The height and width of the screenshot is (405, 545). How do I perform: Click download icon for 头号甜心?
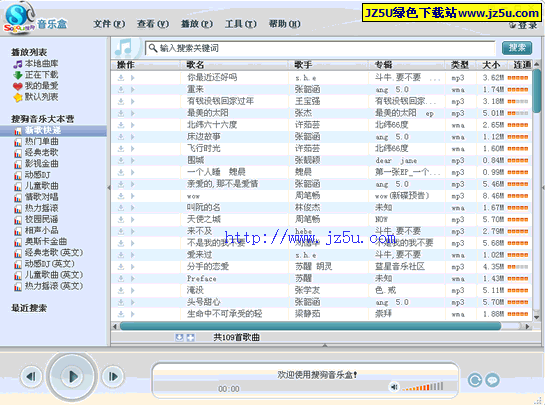pyautogui.click(x=121, y=302)
